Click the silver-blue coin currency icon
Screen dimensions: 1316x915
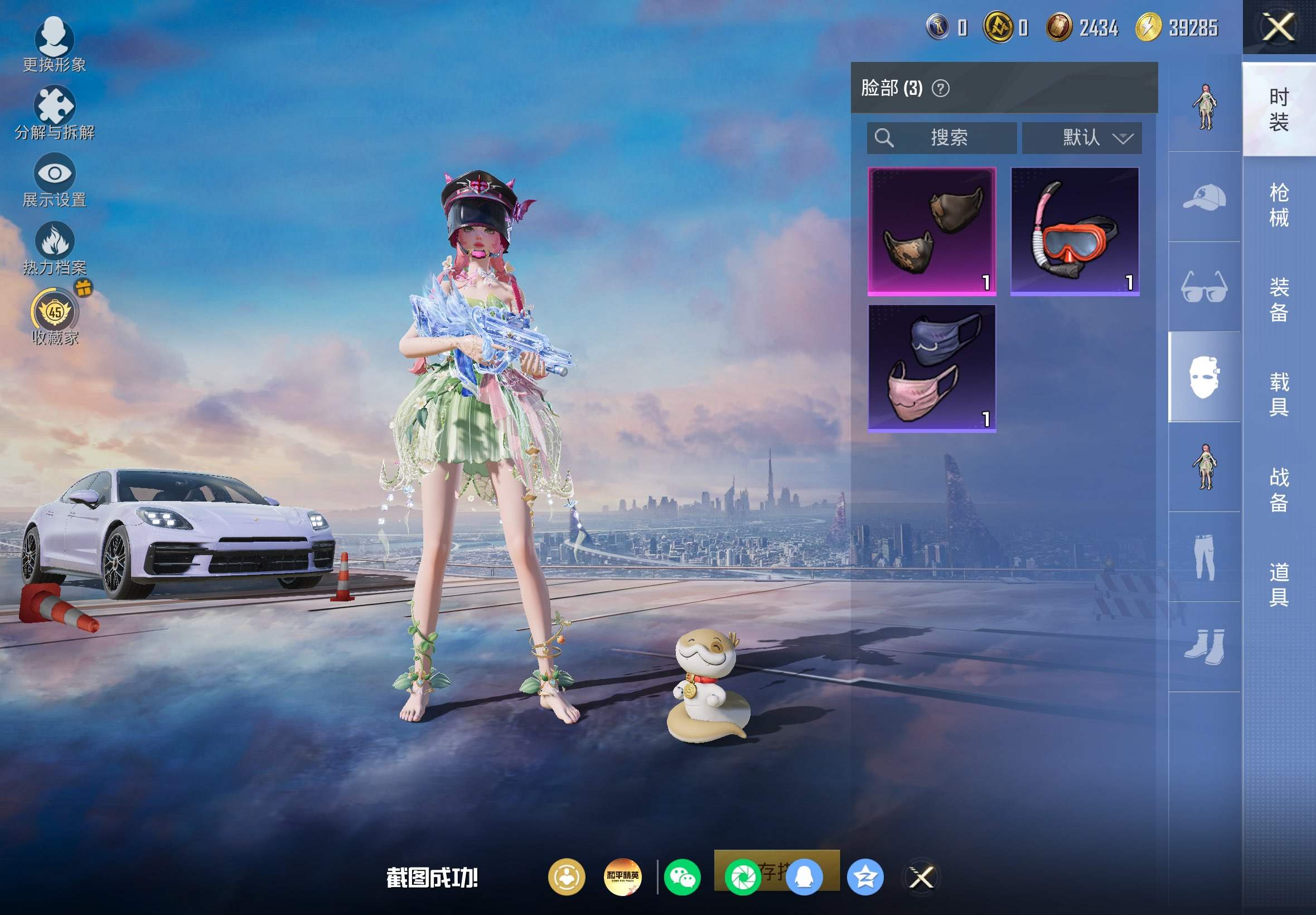pyautogui.click(x=938, y=27)
